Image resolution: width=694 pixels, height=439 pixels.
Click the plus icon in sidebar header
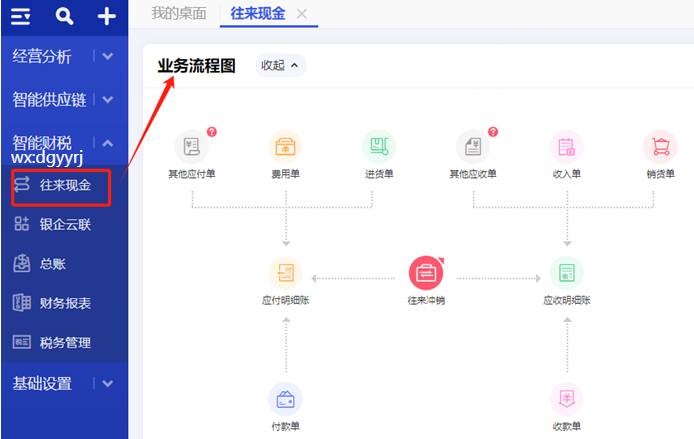(106, 16)
